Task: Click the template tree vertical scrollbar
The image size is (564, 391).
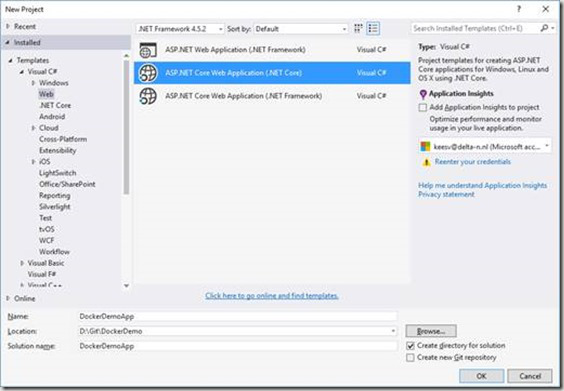Action: [x=126, y=128]
